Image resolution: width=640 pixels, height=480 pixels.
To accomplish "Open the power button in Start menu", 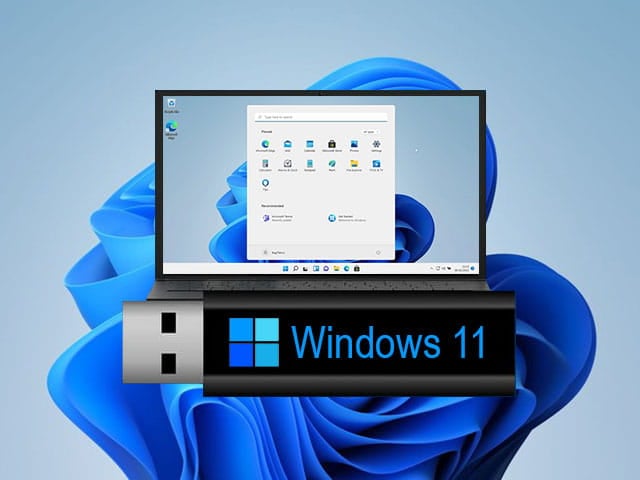I will (x=378, y=253).
